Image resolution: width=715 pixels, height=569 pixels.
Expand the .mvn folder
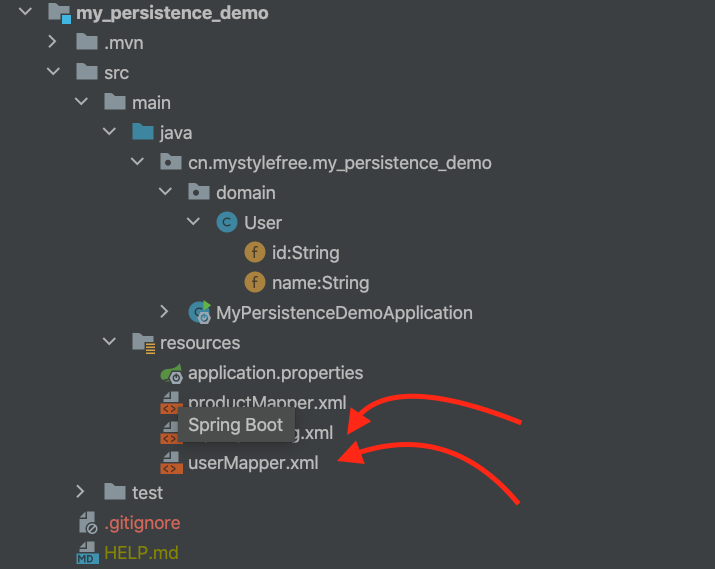53,43
